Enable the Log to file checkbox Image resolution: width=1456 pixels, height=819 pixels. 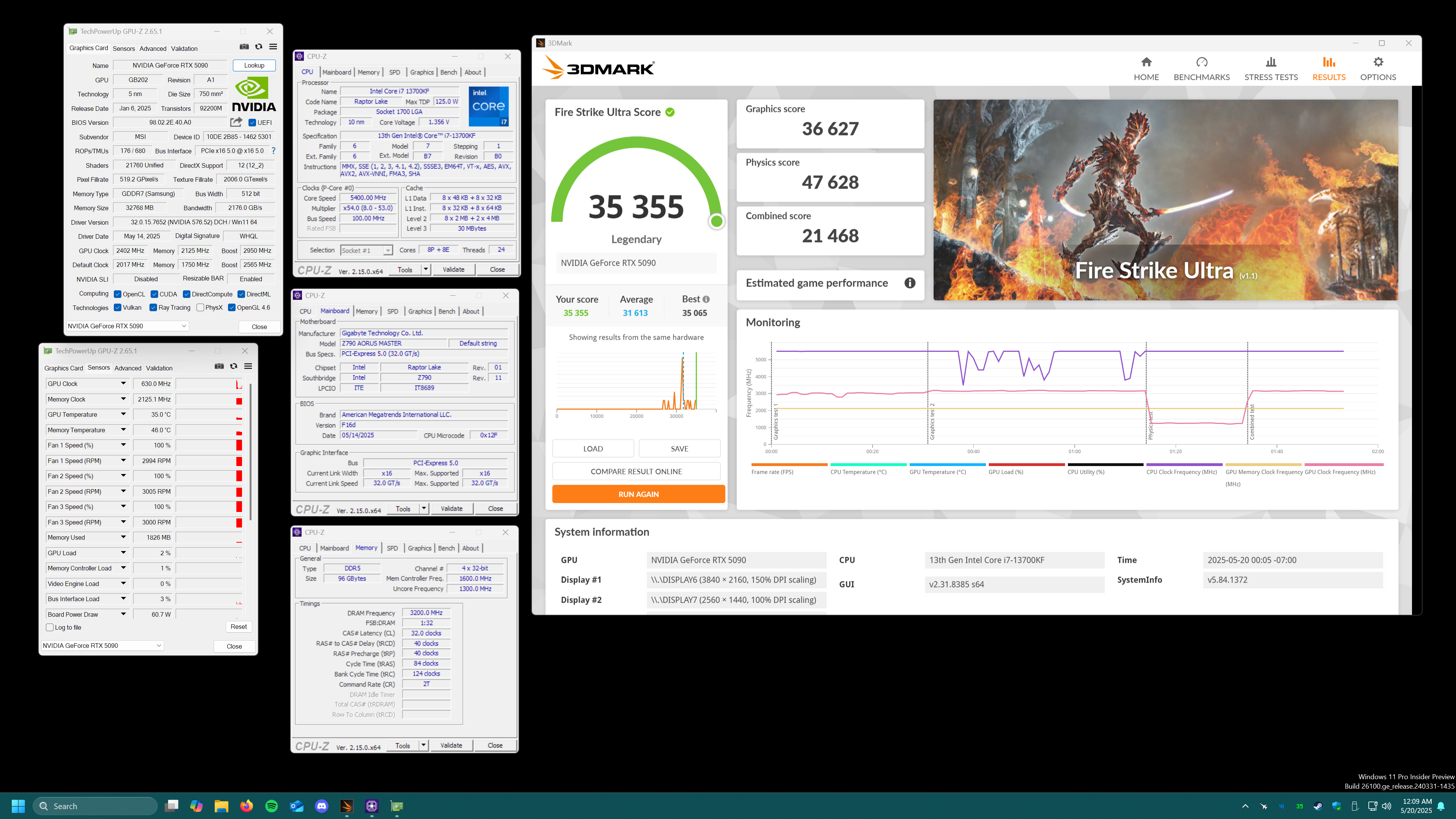[50, 627]
